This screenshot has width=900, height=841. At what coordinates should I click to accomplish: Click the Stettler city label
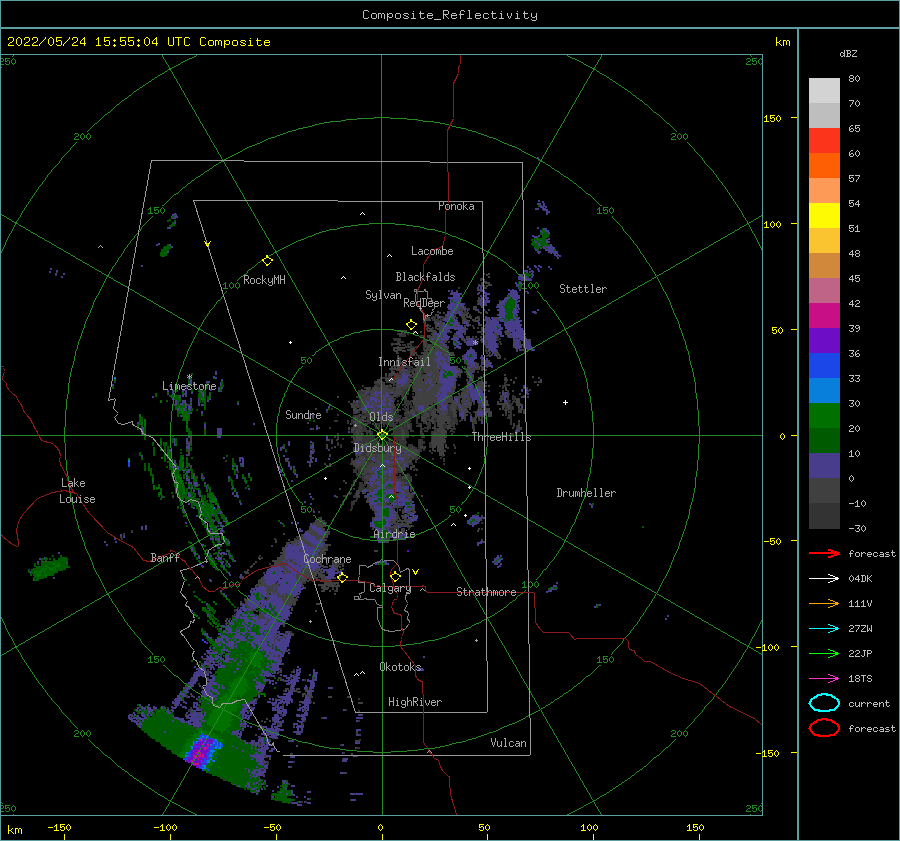coord(583,289)
